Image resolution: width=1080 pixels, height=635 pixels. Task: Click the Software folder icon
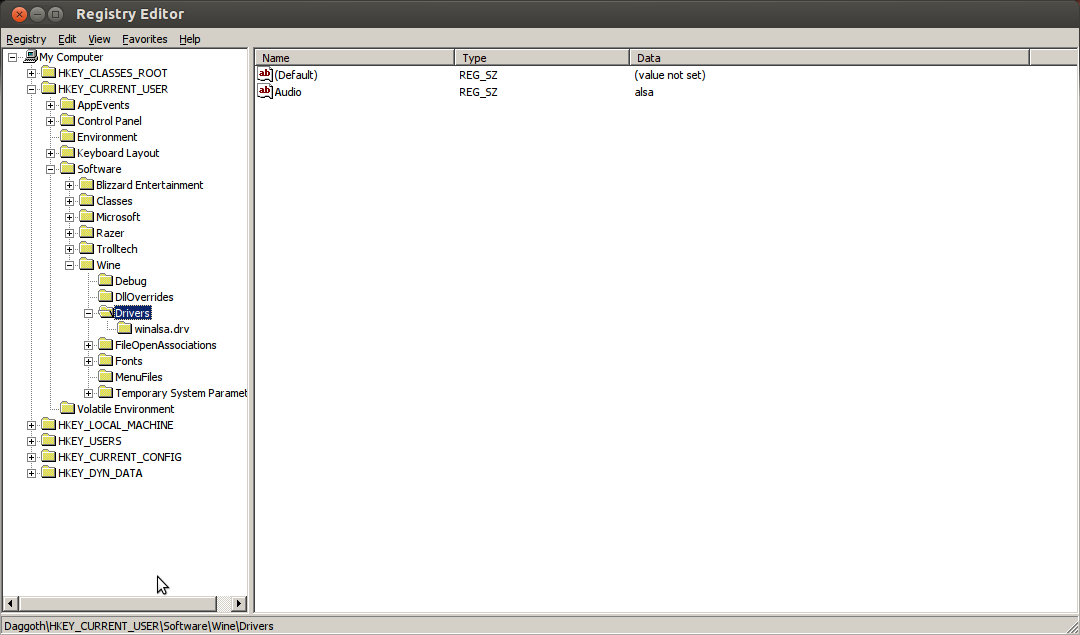tap(68, 169)
